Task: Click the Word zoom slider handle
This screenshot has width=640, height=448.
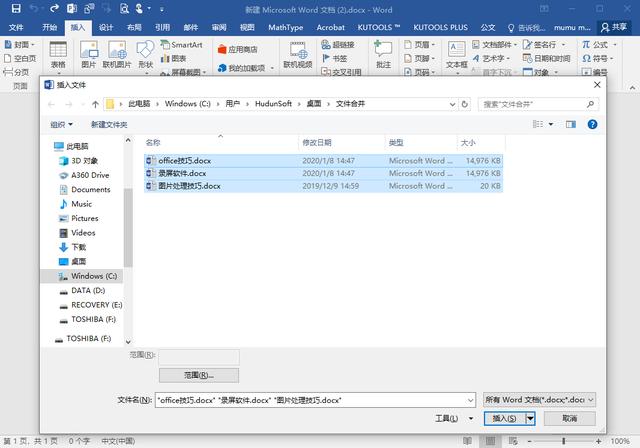Action: [564, 441]
